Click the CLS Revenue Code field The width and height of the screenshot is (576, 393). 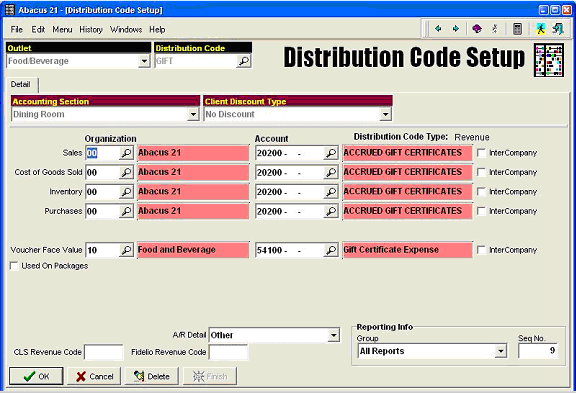pyautogui.click(x=104, y=352)
